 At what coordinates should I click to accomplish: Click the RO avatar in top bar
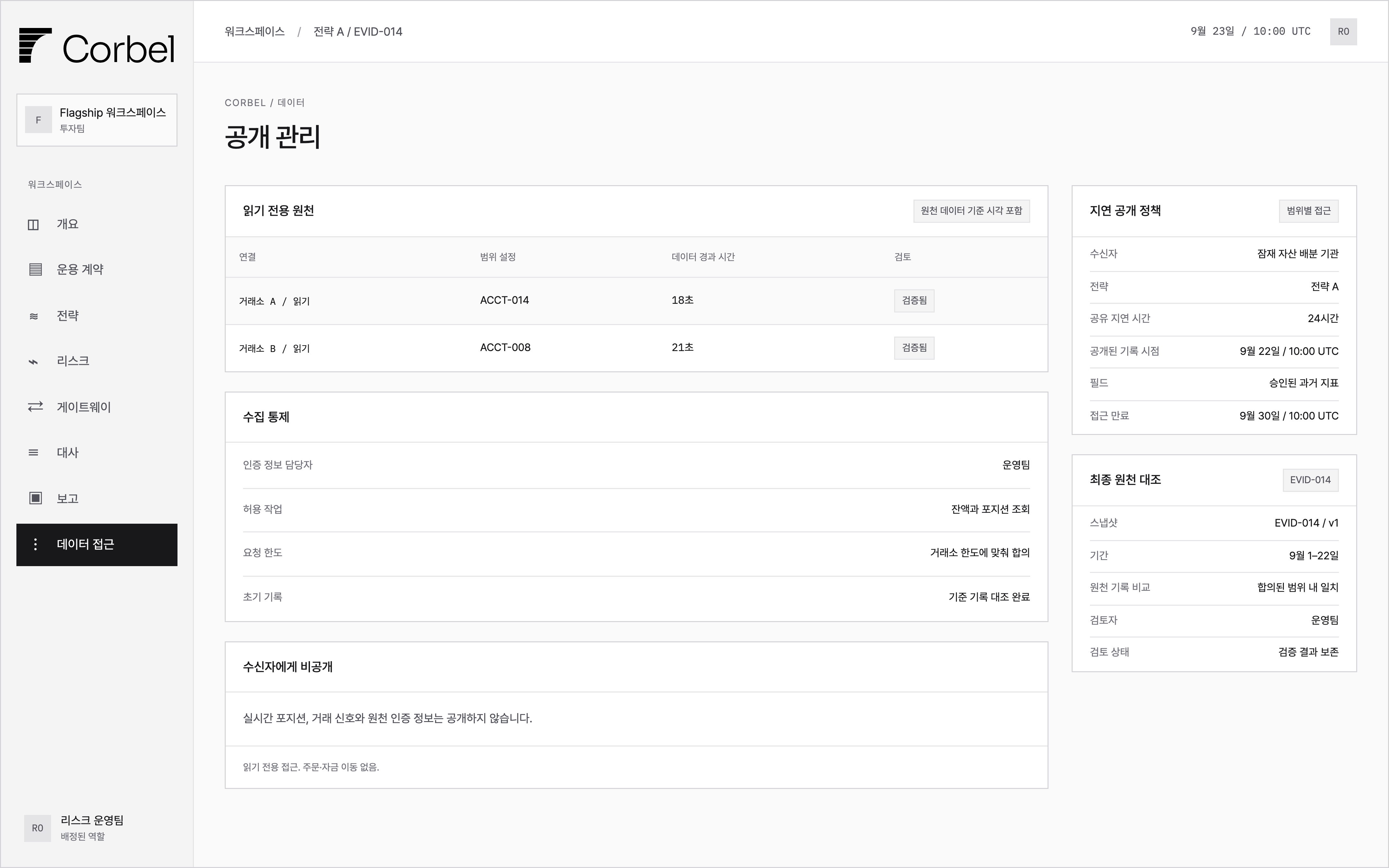coord(1343,32)
